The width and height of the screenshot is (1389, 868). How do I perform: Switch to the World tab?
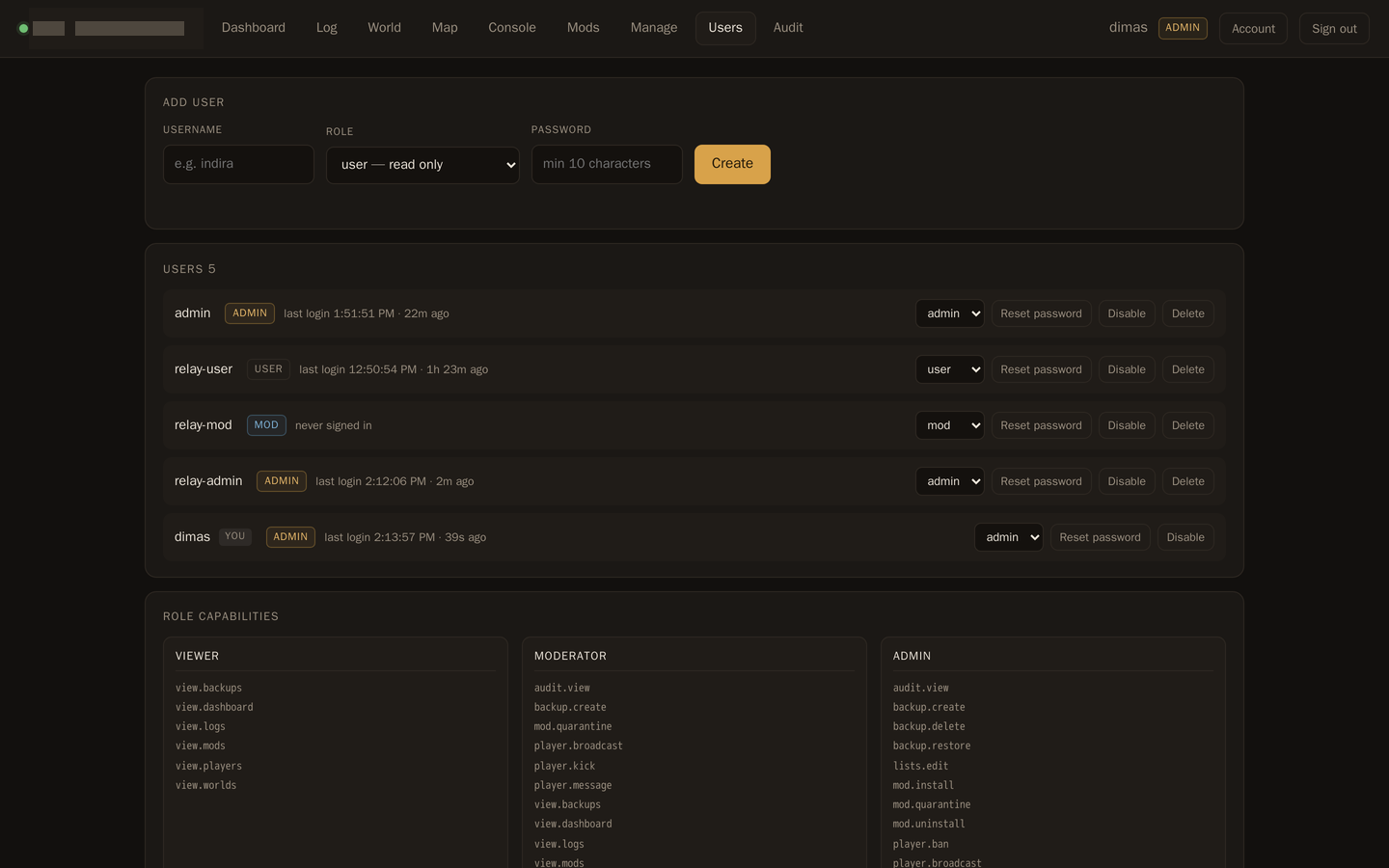tap(384, 28)
